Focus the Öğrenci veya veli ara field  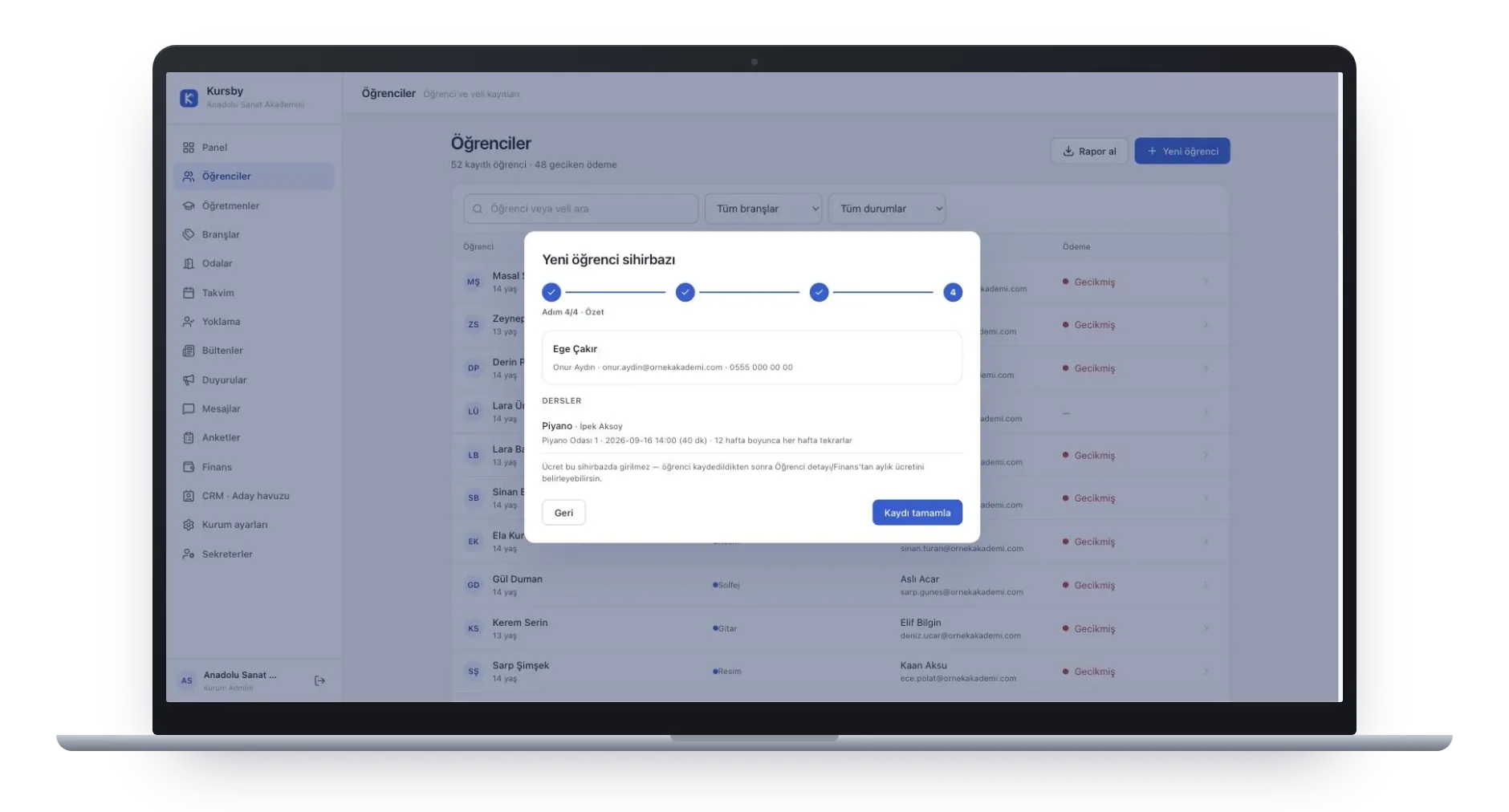580,209
